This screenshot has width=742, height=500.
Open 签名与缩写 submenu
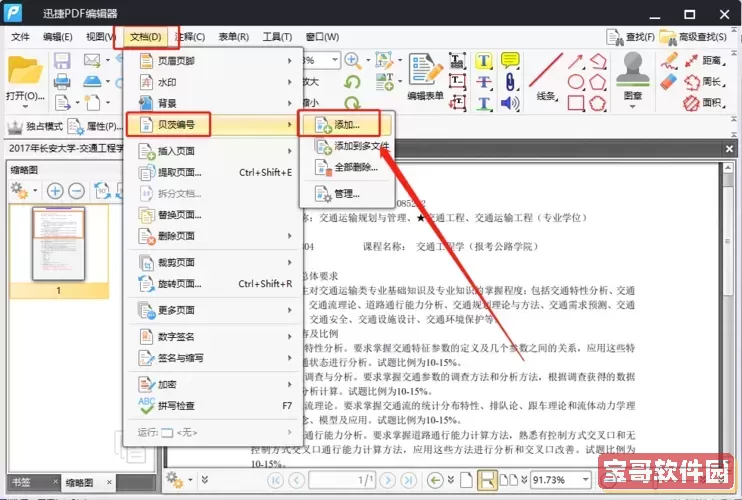(214, 358)
